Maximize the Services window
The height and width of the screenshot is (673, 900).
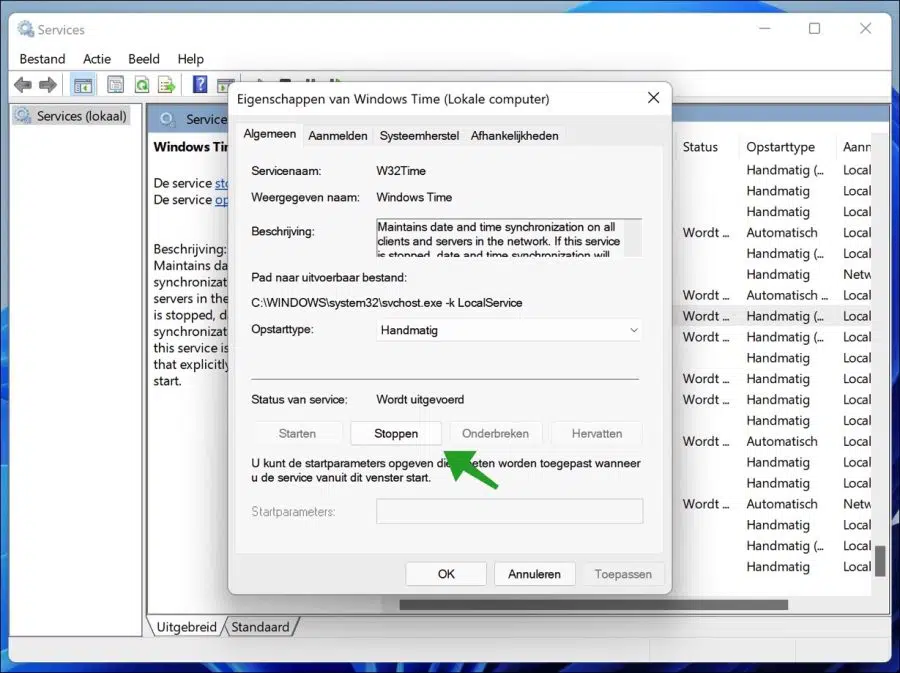point(814,28)
